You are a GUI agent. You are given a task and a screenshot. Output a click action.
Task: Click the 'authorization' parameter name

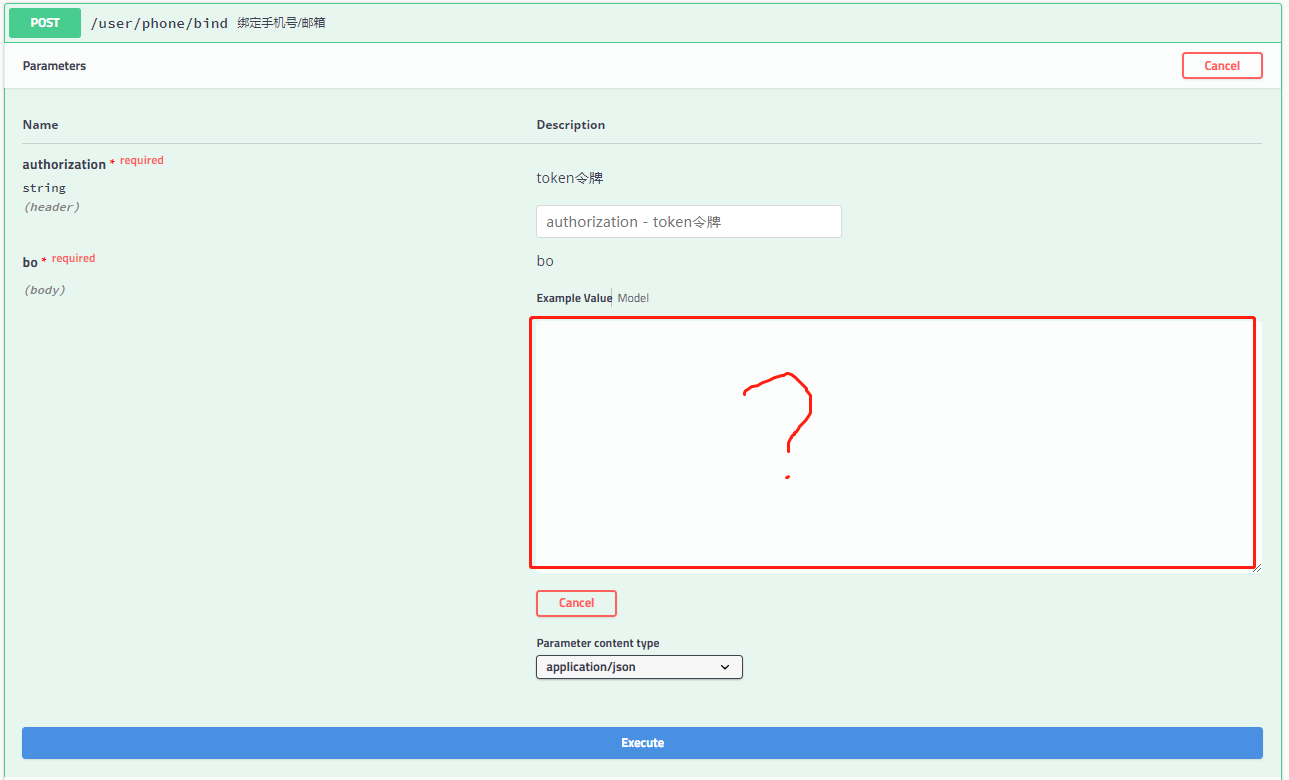click(64, 164)
